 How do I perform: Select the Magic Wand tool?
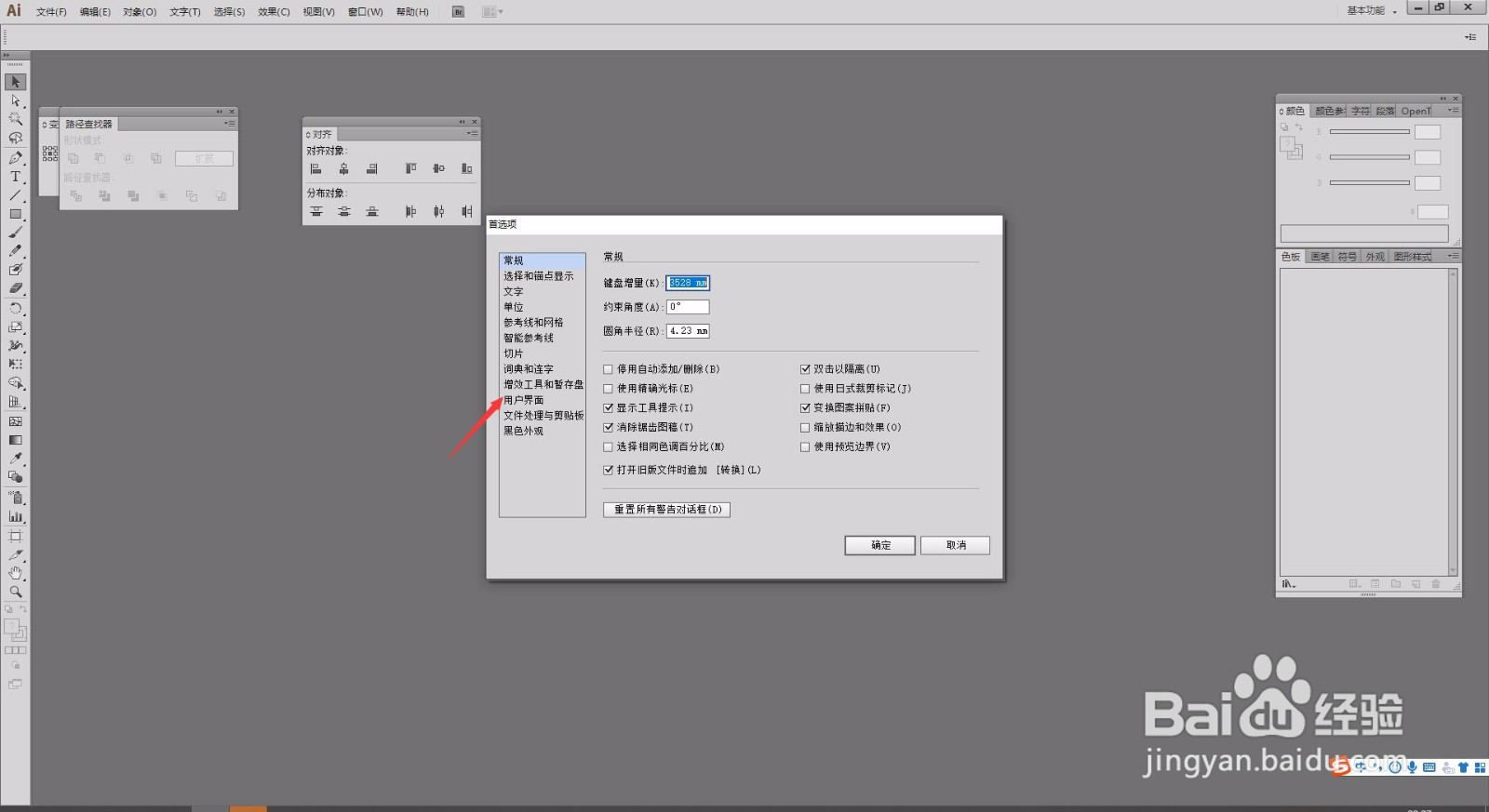point(15,119)
